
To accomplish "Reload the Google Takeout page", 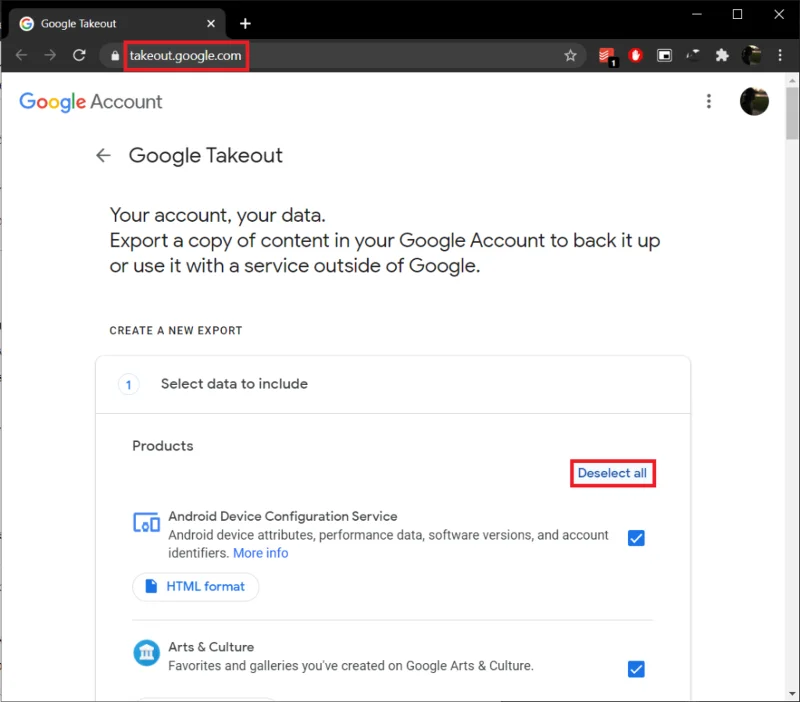I will (79, 55).
